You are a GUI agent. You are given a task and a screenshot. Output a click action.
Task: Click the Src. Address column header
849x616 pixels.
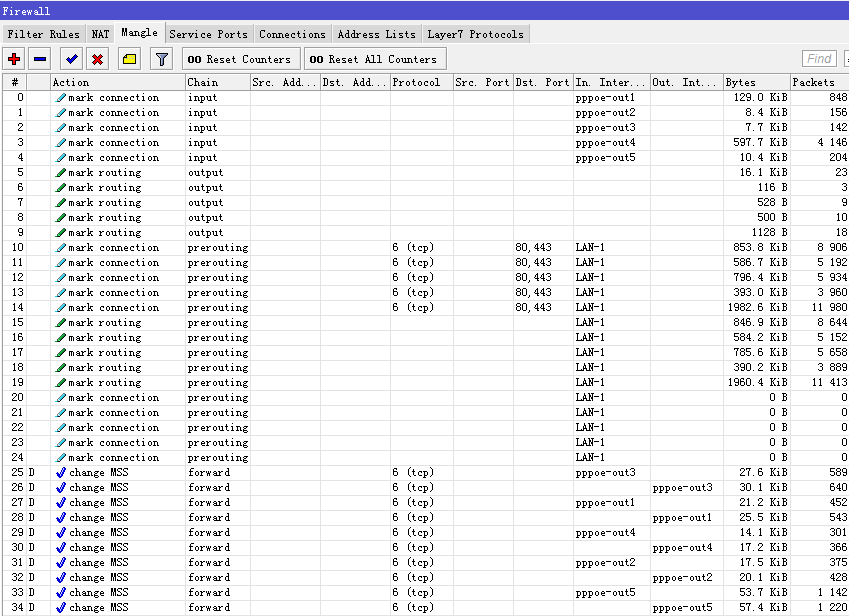285,82
